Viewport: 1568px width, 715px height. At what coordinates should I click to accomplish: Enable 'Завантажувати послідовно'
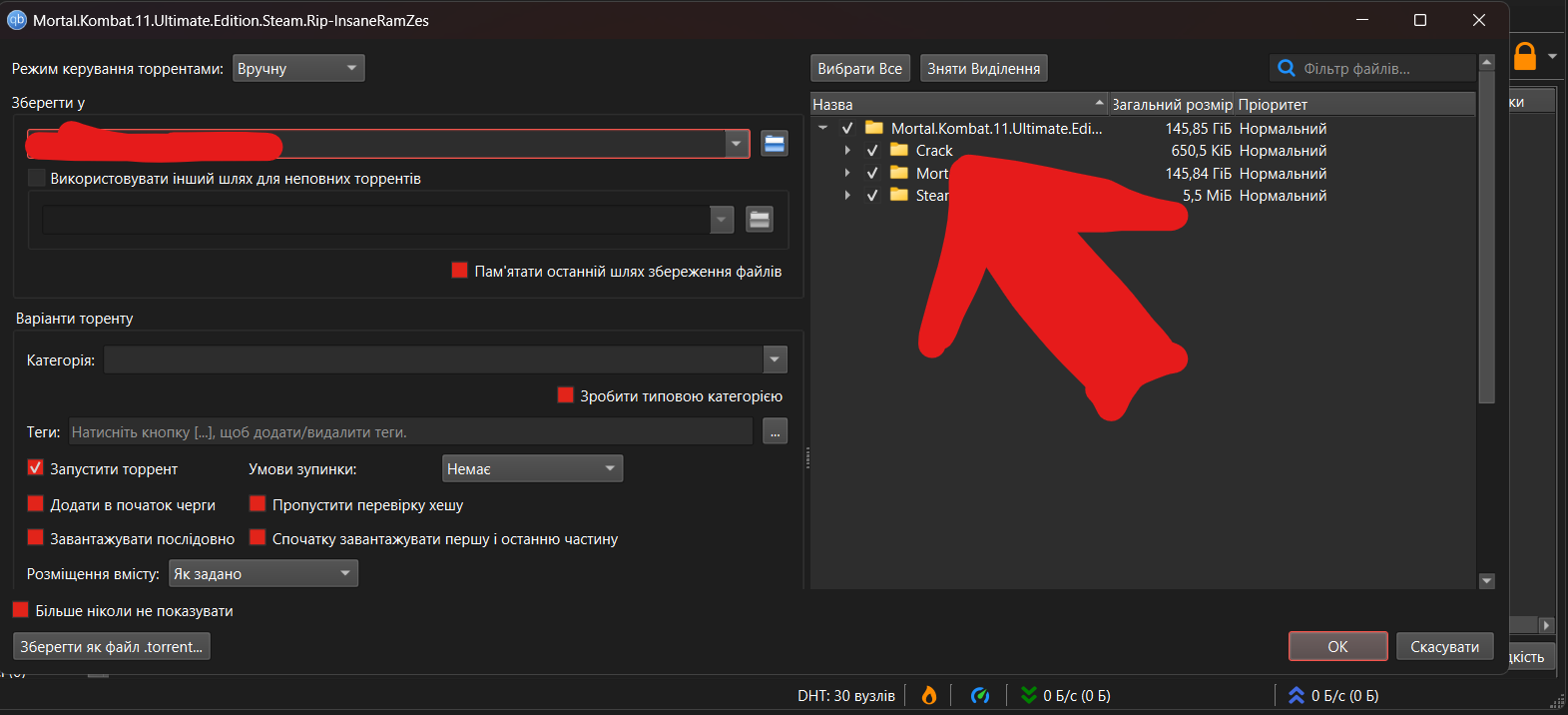click(x=36, y=538)
